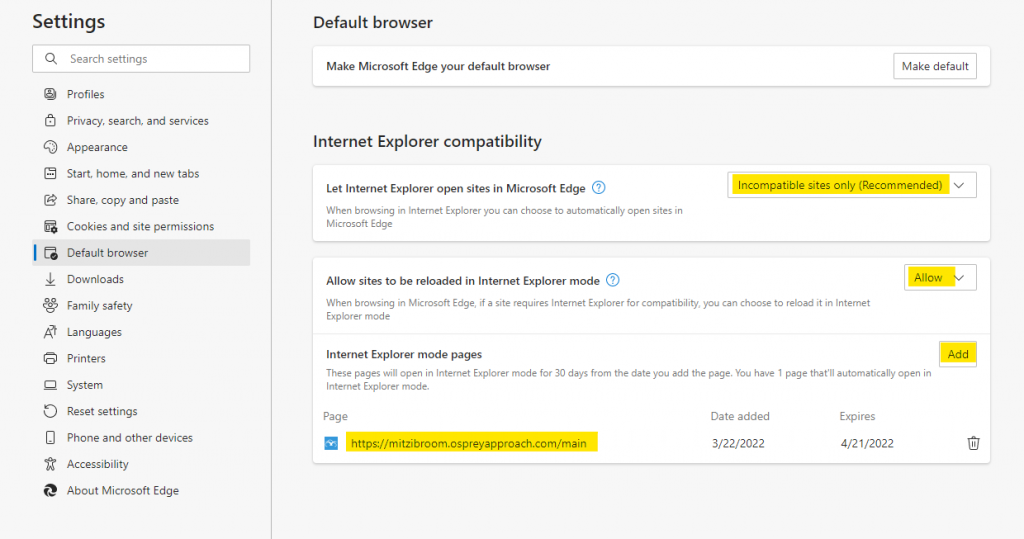Click the Profiles sidebar icon
This screenshot has width=1024, height=539.
pos(50,94)
